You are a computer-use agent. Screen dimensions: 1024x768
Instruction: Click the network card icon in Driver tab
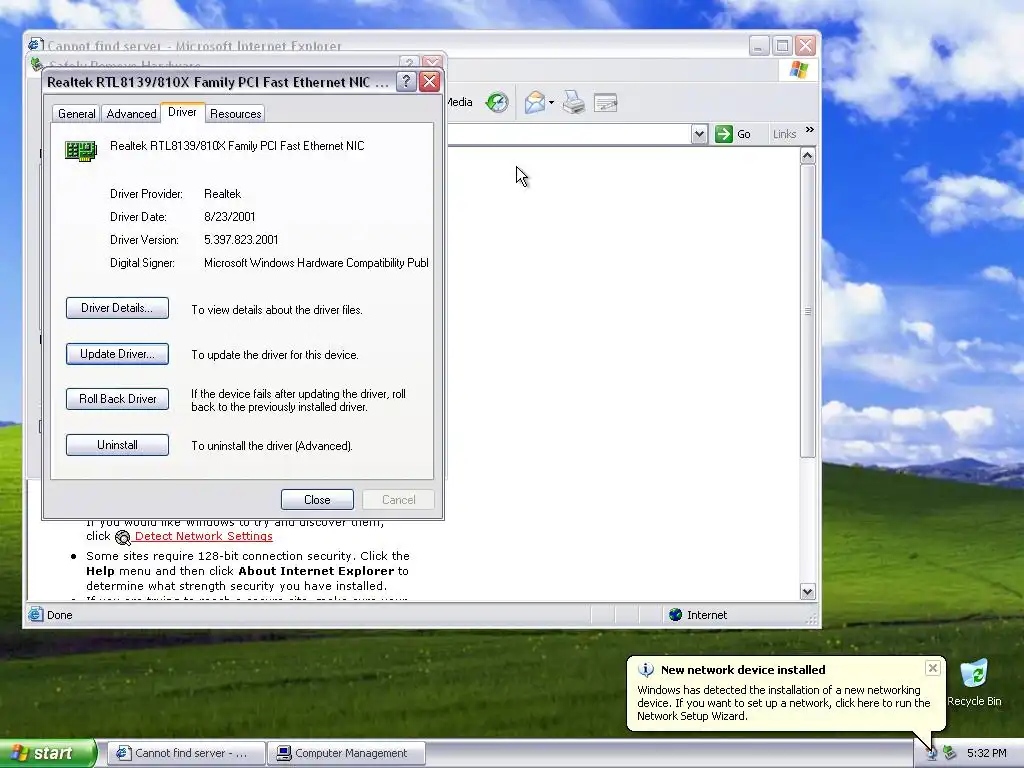(81, 150)
